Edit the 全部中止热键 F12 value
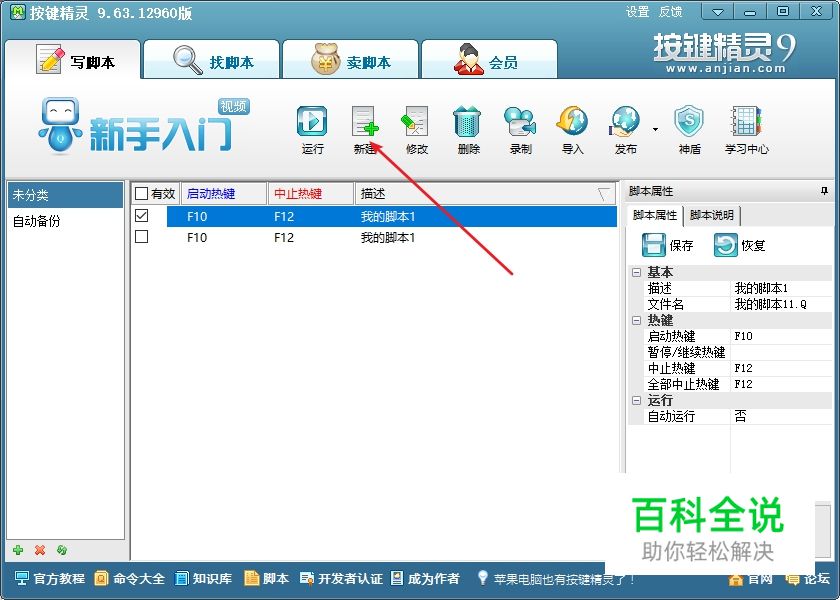The image size is (840, 600). click(781, 384)
